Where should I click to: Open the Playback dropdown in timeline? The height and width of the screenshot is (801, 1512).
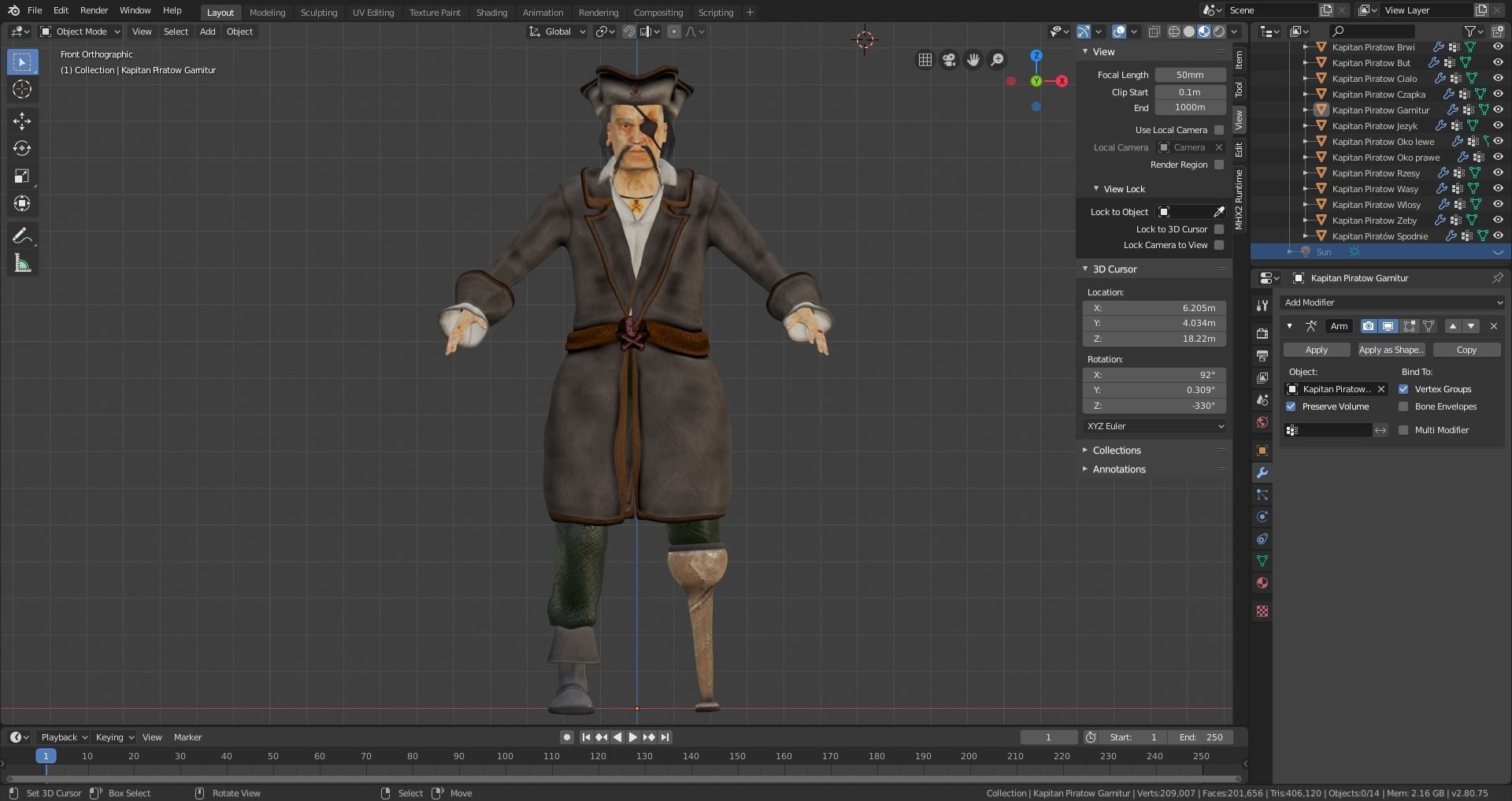click(64, 737)
